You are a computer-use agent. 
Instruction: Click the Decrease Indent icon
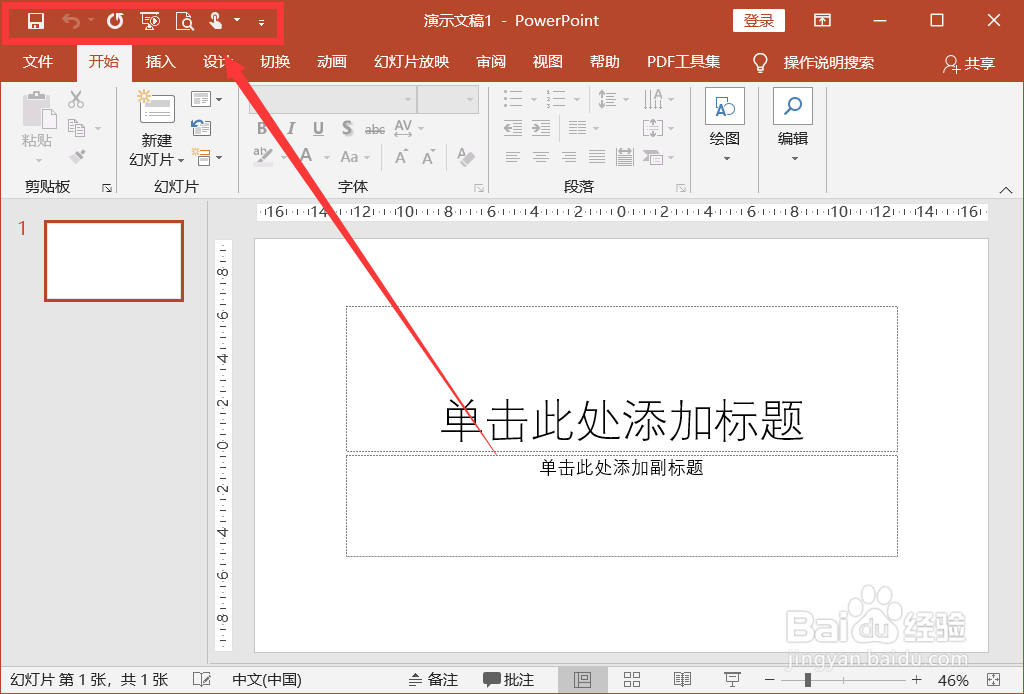(x=513, y=128)
